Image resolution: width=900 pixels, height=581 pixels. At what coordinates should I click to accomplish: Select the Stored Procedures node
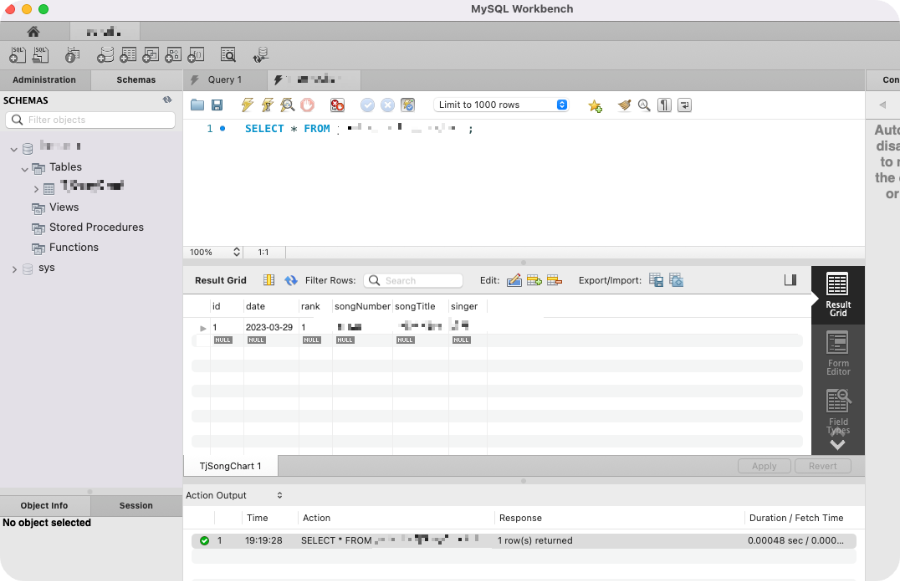click(x=96, y=227)
